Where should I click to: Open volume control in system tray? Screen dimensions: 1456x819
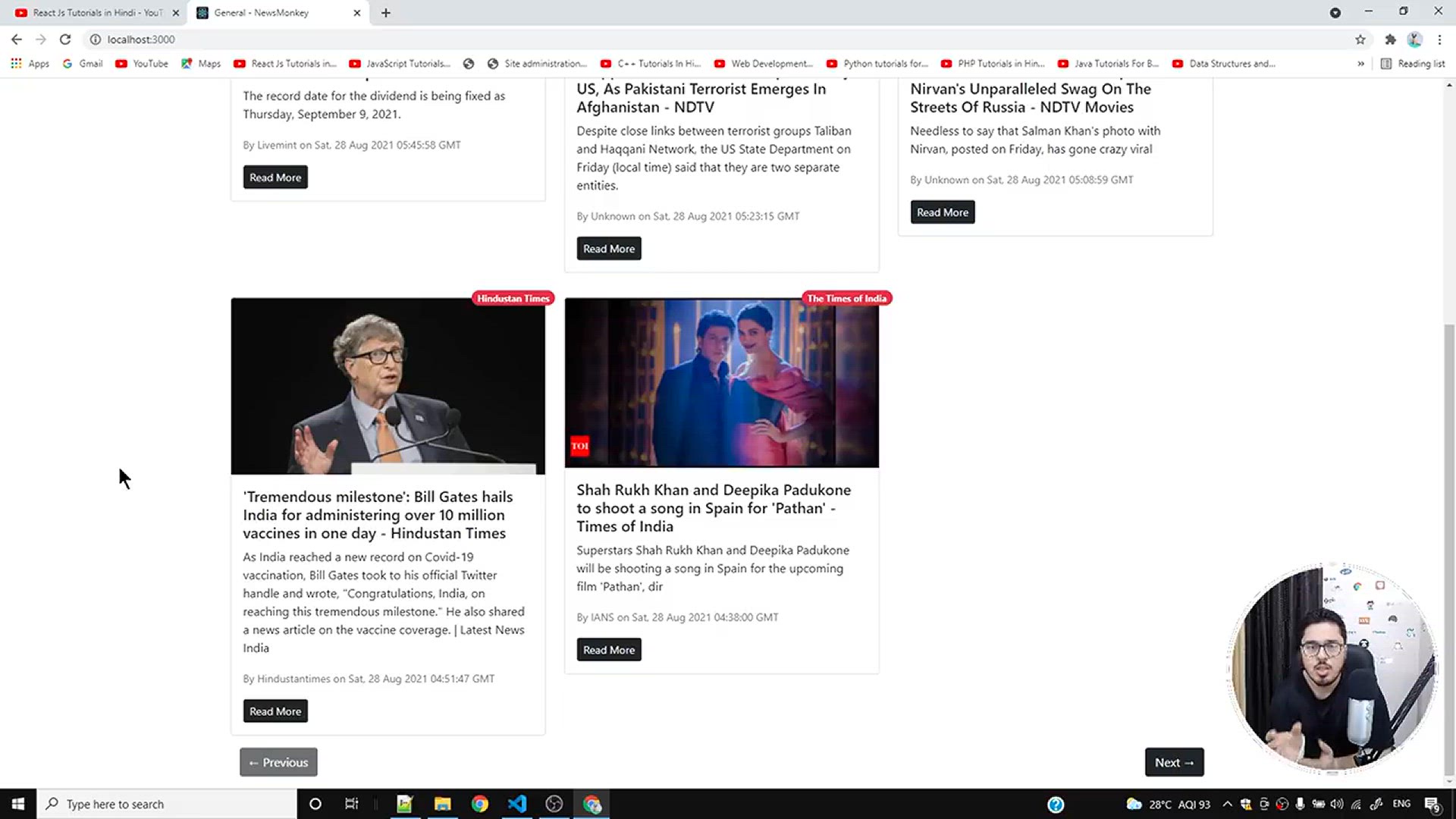coord(1337,804)
